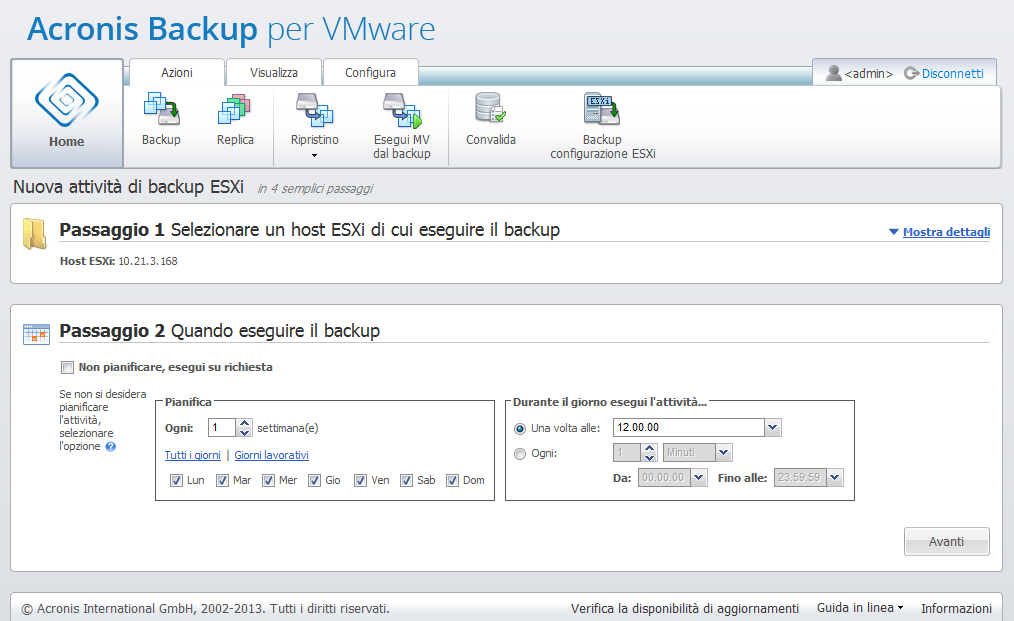Enable Non pianificare, esegui su richiesta

67,367
